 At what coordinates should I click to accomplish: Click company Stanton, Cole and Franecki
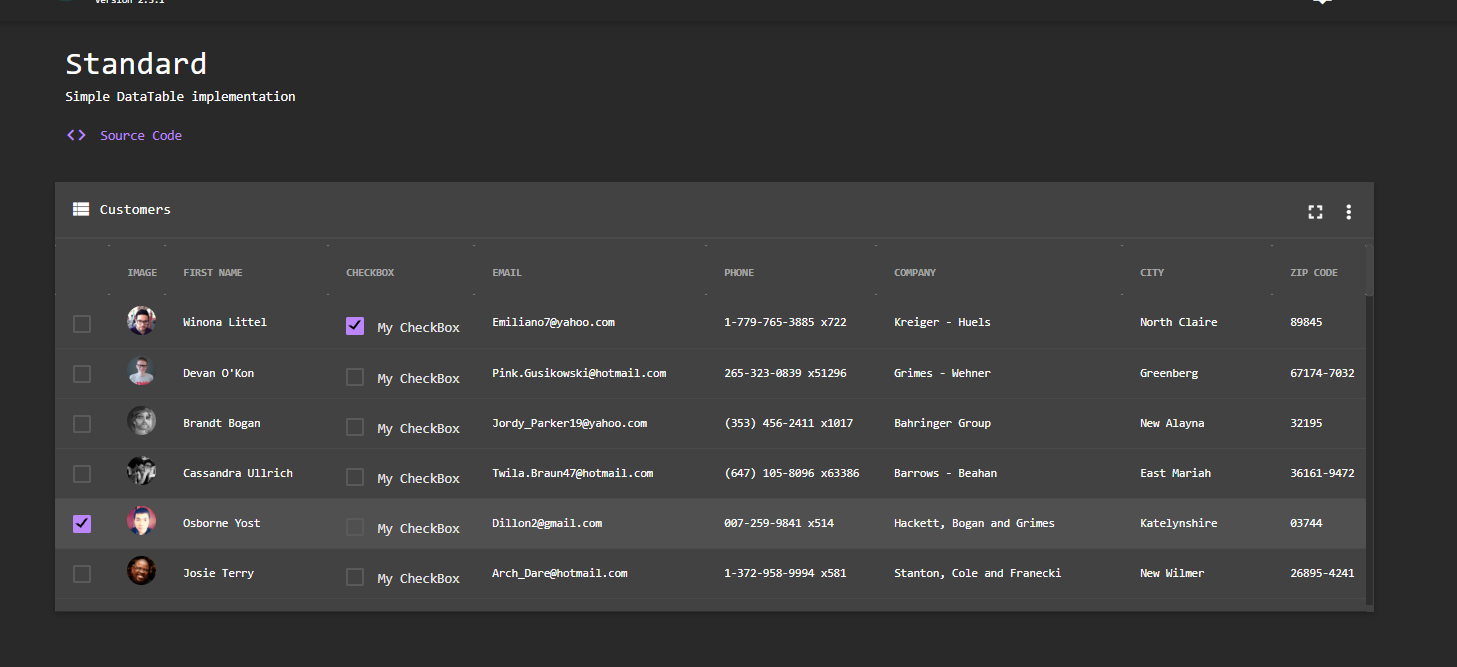click(x=977, y=573)
